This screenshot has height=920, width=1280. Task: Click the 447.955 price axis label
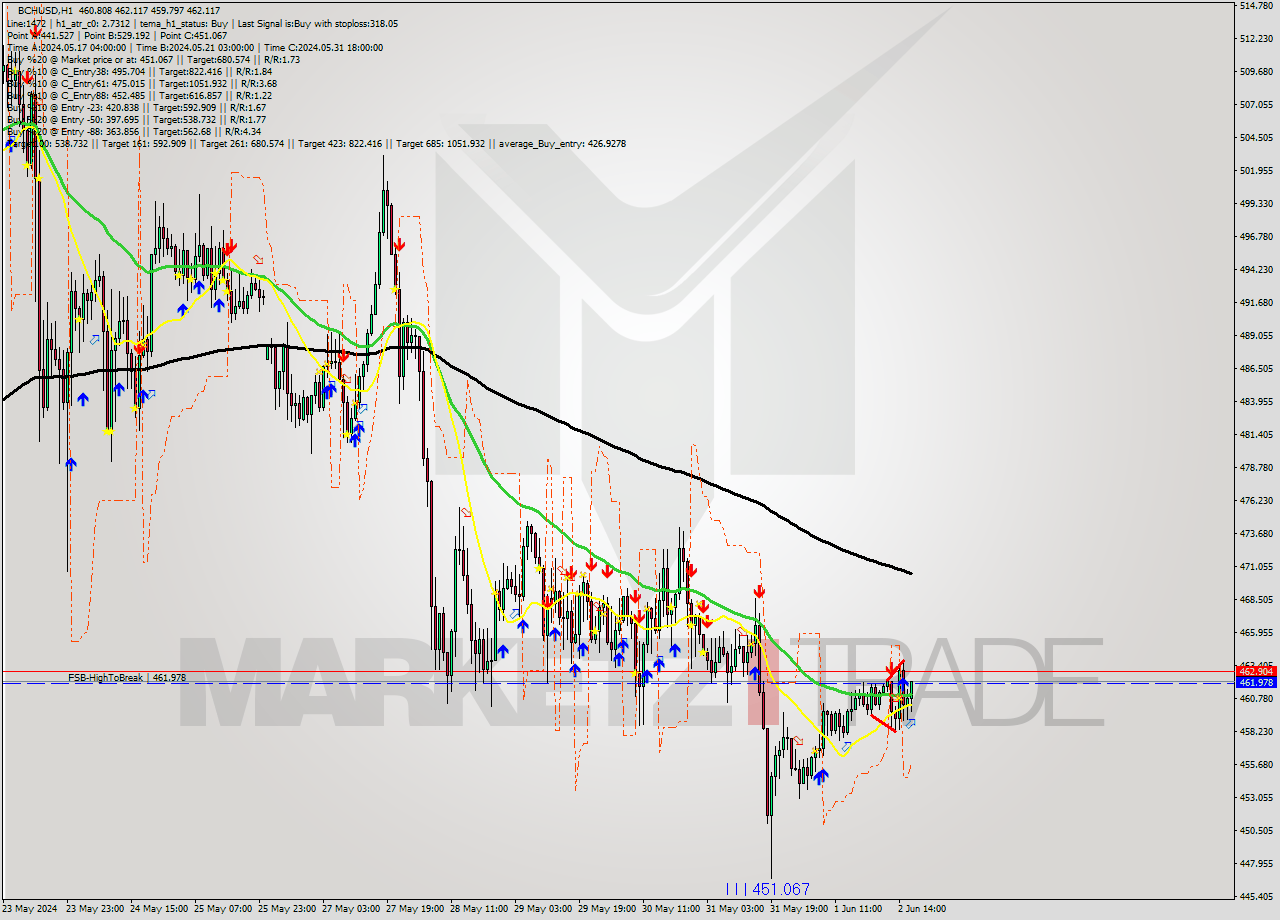(x=1255, y=864)
